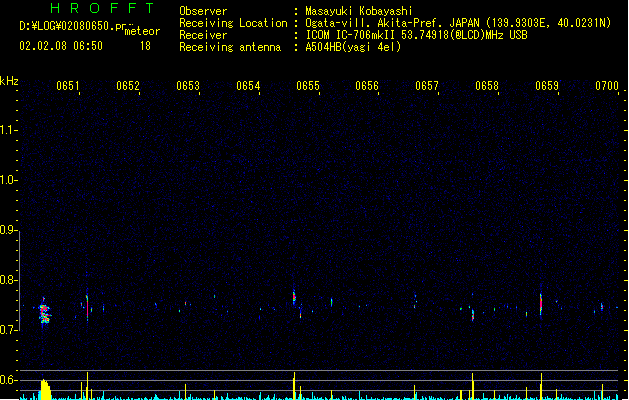The width and height of the screenshot is (629, 400).
Task: Click the 0653 time axis marker
Action: coord(188,86)
